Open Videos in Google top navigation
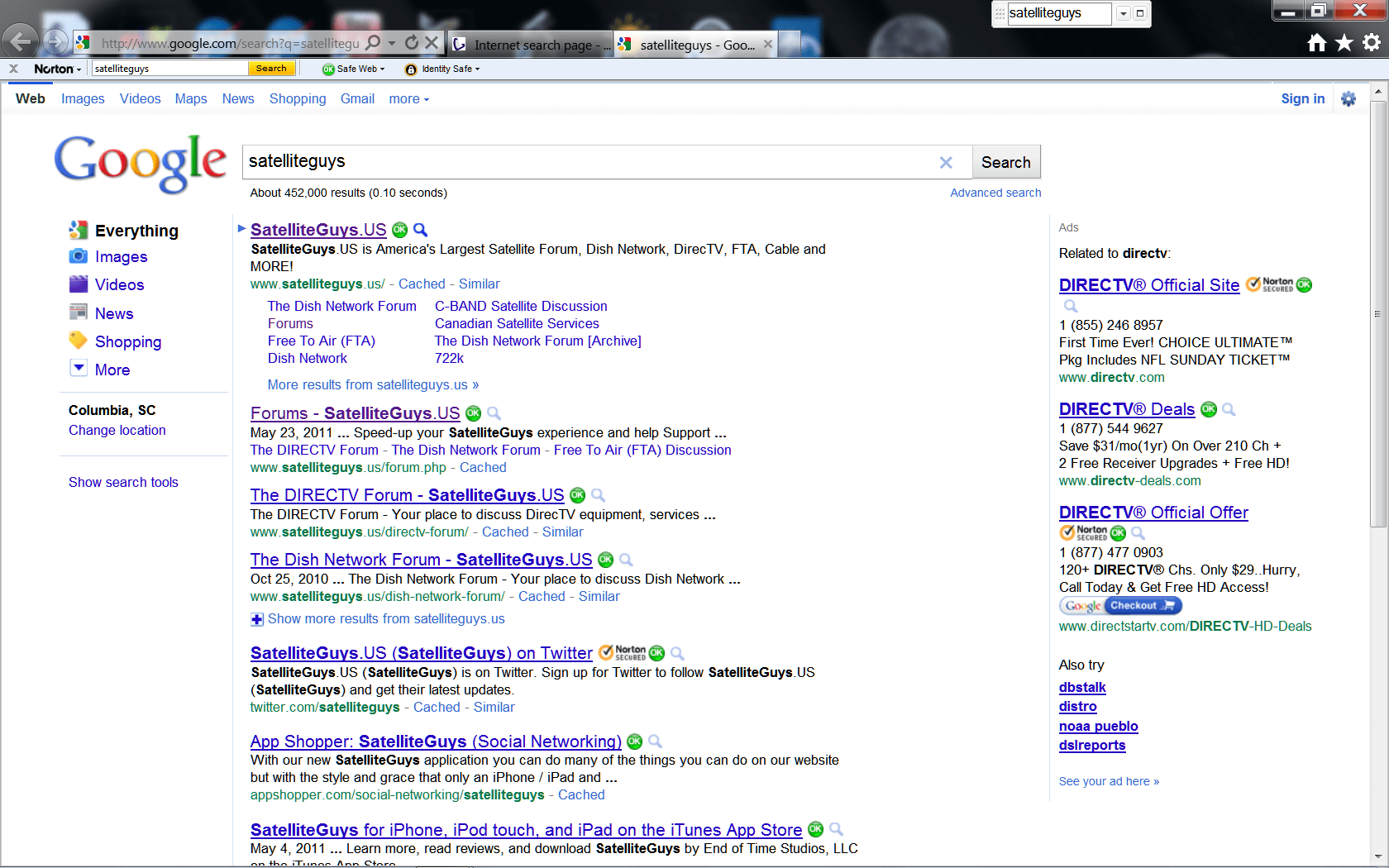This screenshot has height=868, width=1389. coord(141,99)
